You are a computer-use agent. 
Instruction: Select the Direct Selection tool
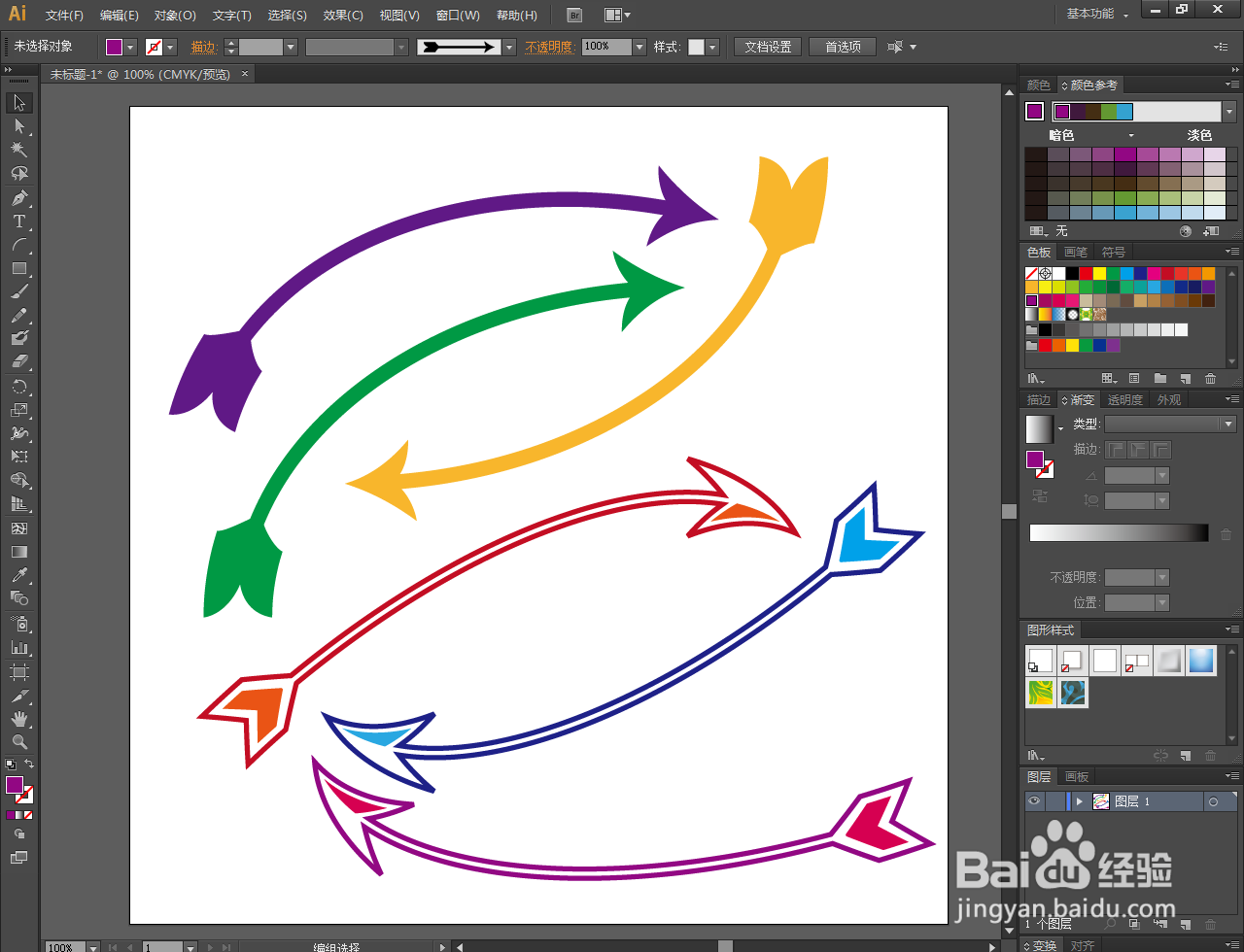tap(19, 126)
